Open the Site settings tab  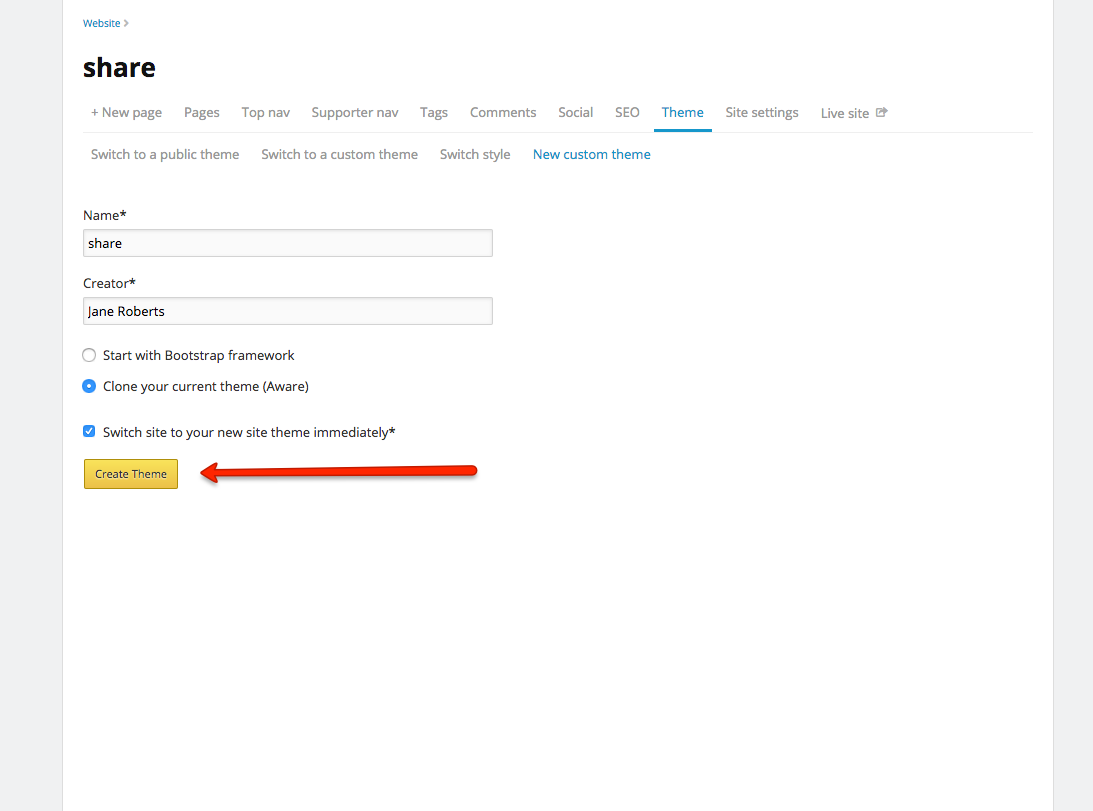762,112
